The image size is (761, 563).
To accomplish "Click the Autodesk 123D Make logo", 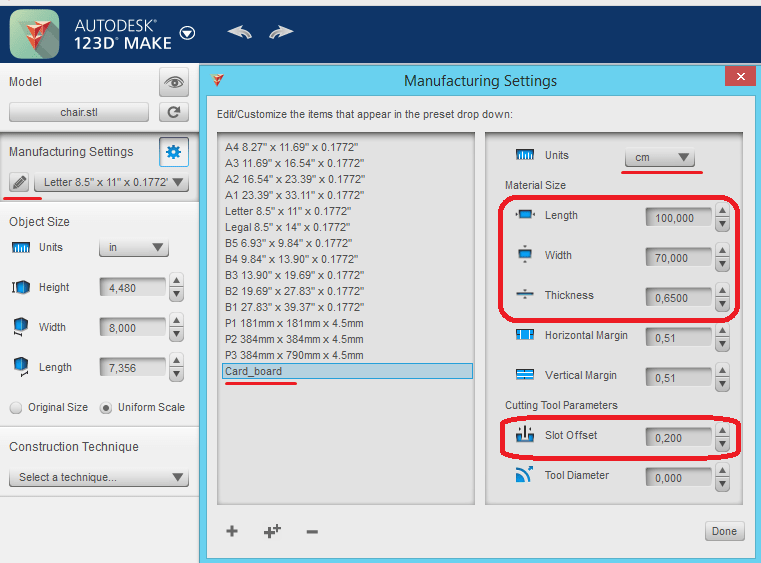I will pos(34,34).
